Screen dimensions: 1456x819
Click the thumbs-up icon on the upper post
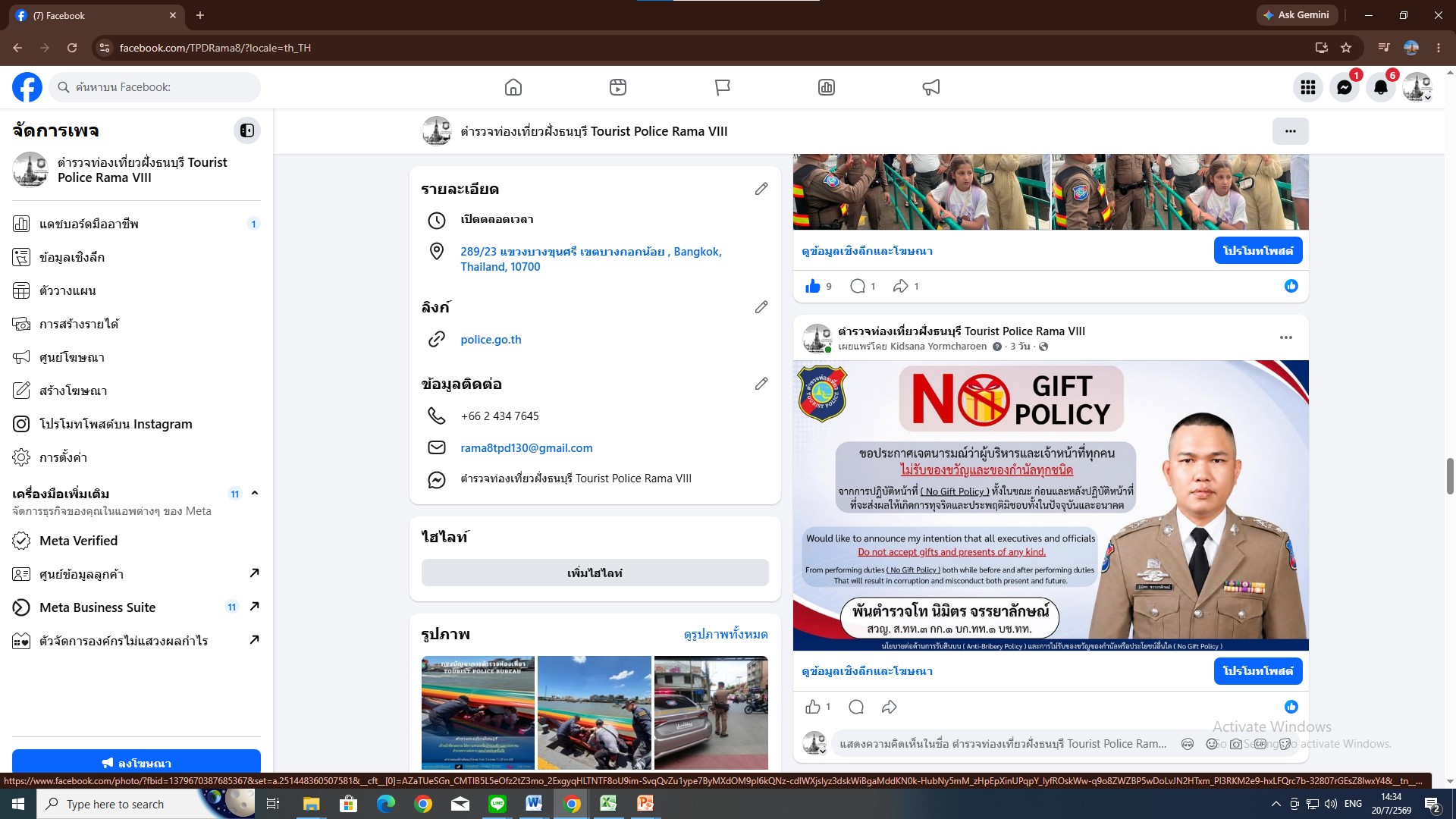click(813, 286)
